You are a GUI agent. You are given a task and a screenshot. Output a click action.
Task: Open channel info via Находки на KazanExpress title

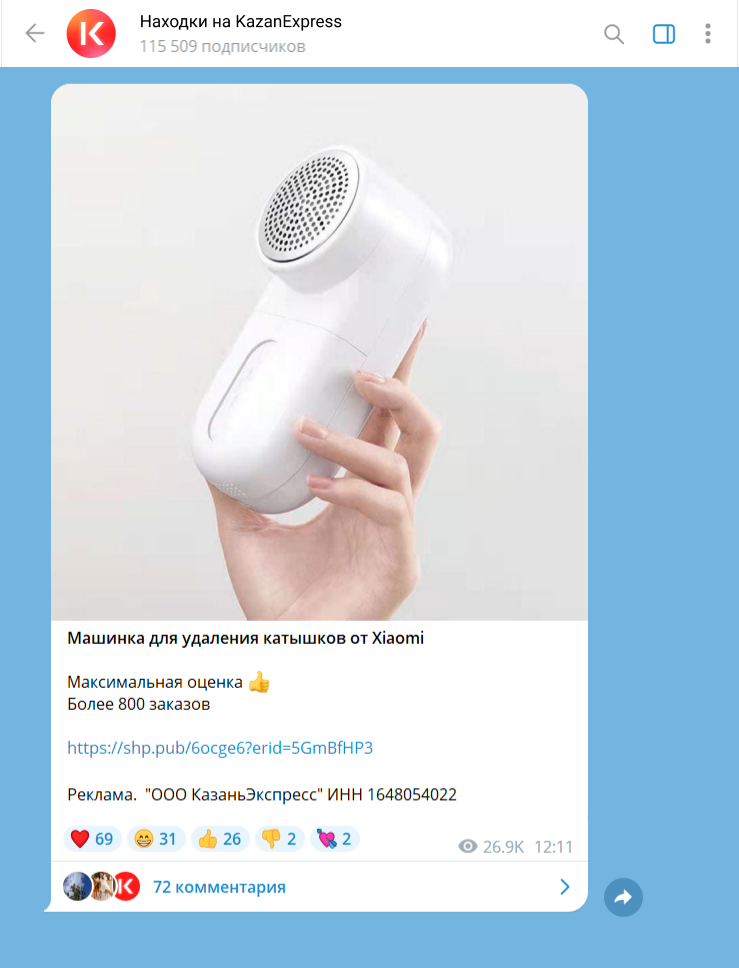coord(241,22)
